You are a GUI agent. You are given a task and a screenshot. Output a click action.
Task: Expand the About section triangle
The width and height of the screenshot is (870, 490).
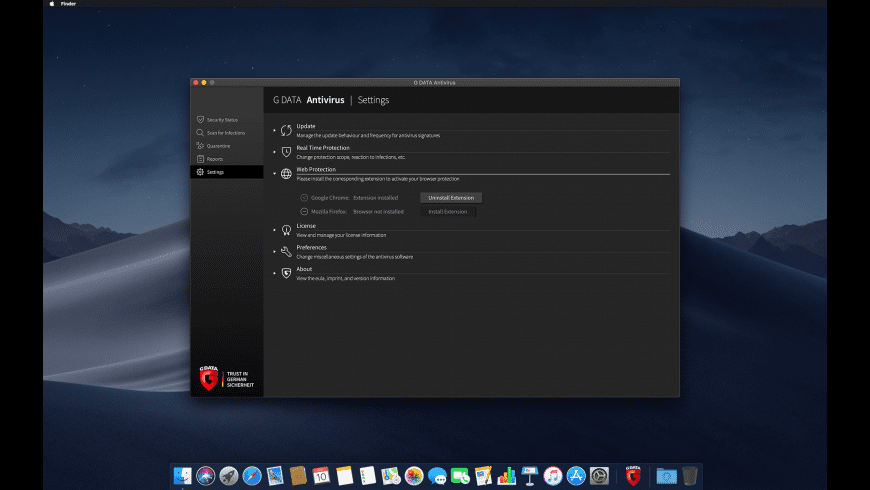coord(274,273)
